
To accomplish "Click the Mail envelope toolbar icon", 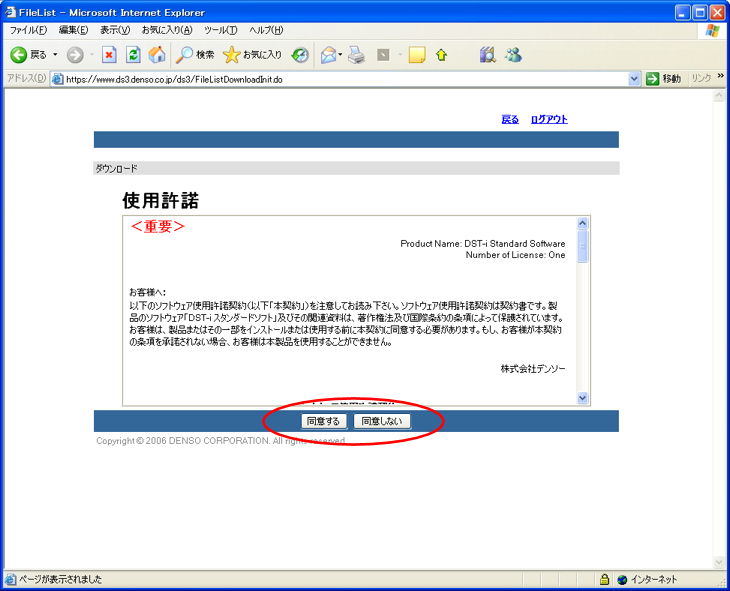I will [329, 55].
